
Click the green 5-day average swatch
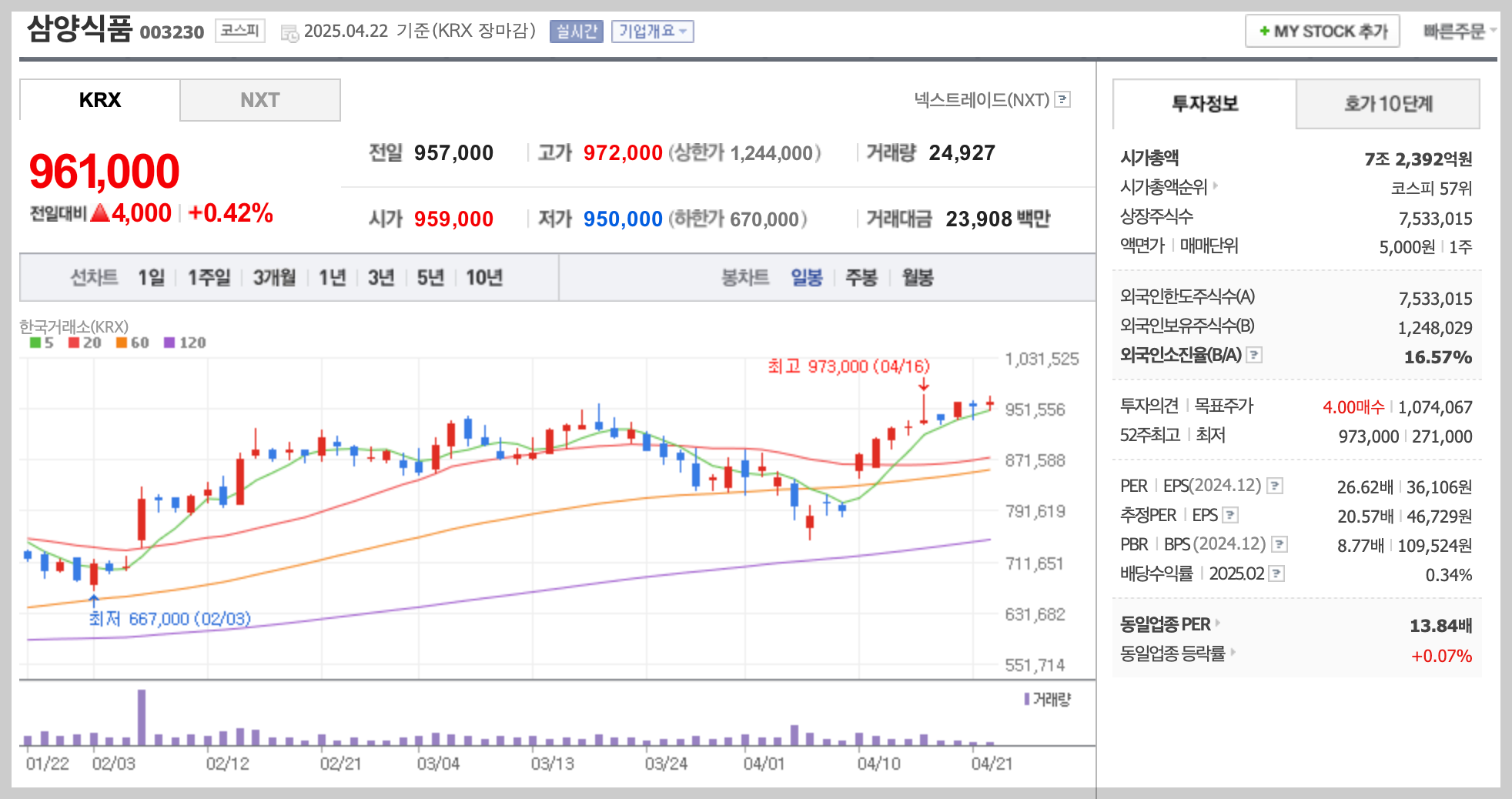35,343
